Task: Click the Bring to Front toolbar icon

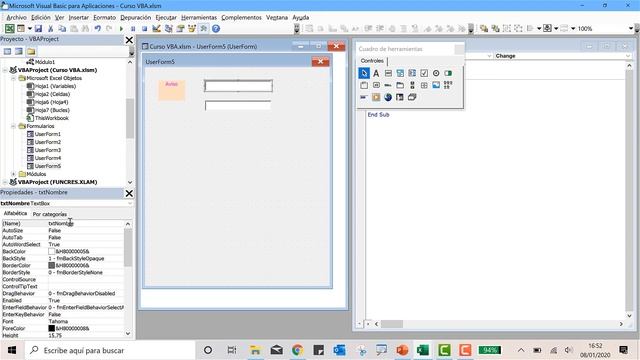Action: pyautogui.click(x=484, y=29)
